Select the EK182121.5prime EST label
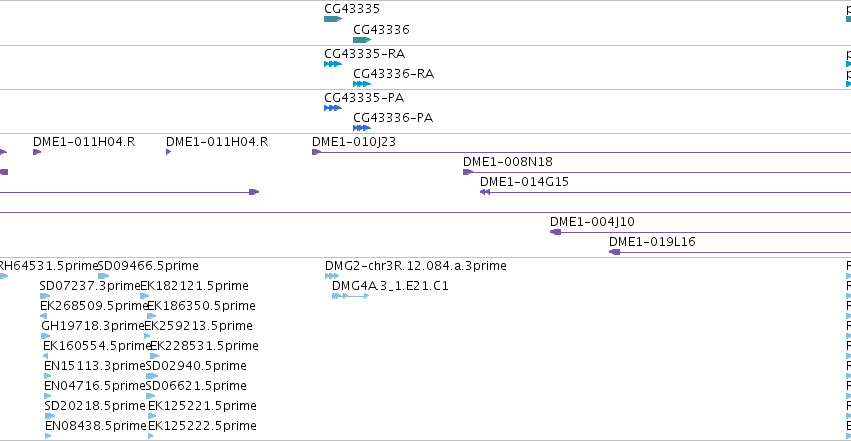 click(194, 286)
